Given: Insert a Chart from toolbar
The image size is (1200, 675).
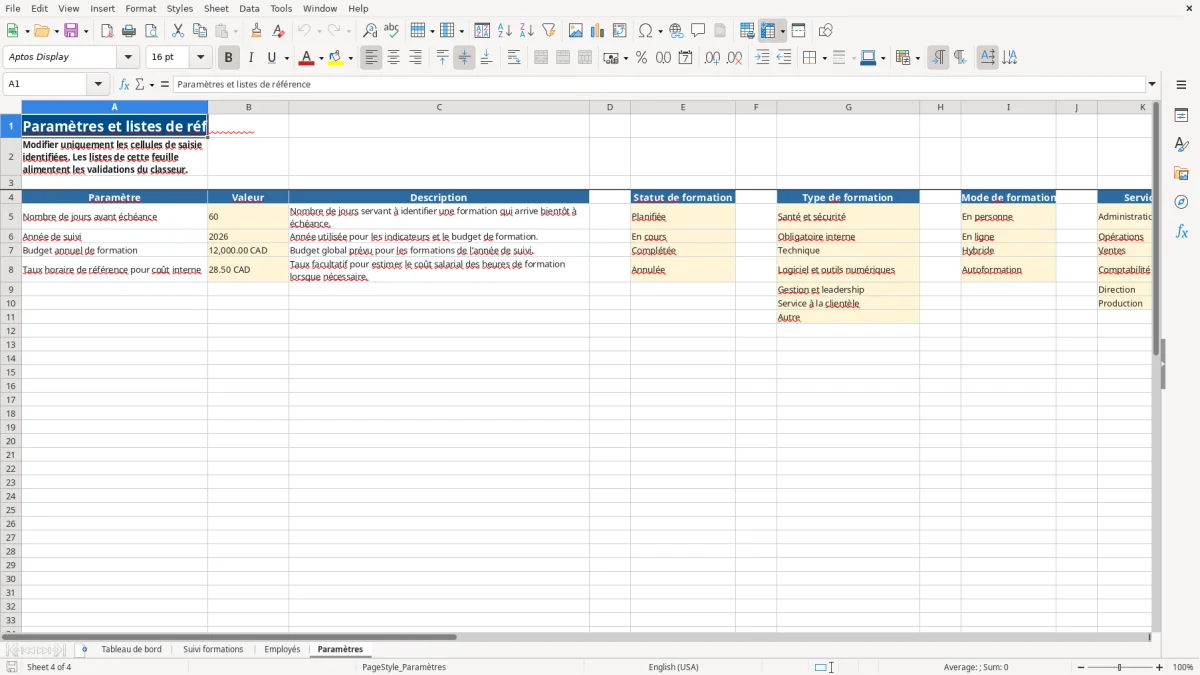Looking at the screenshot, I should [x=598, y=31].
